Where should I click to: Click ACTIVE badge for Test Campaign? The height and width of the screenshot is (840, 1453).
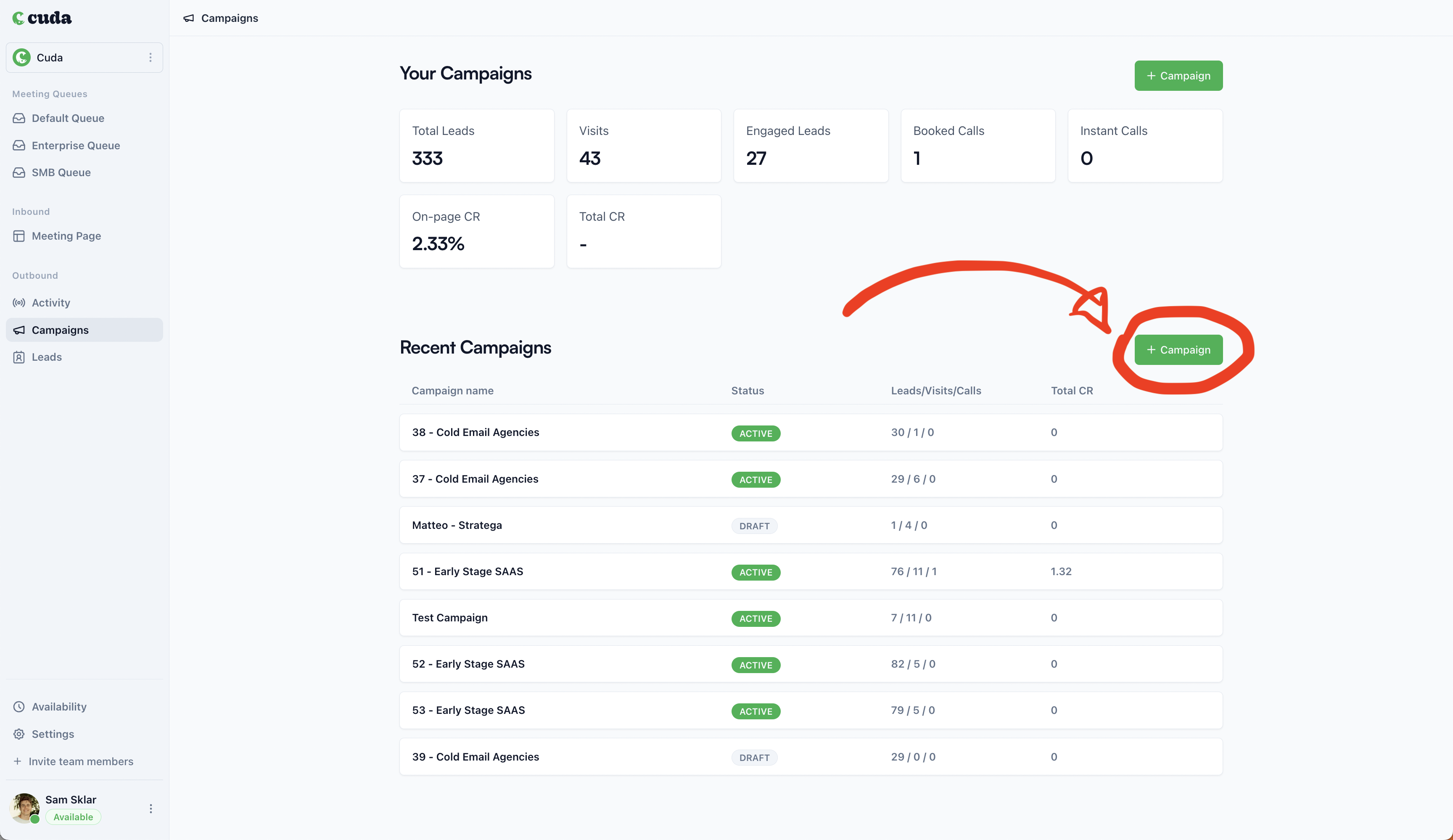pos(756,618)
